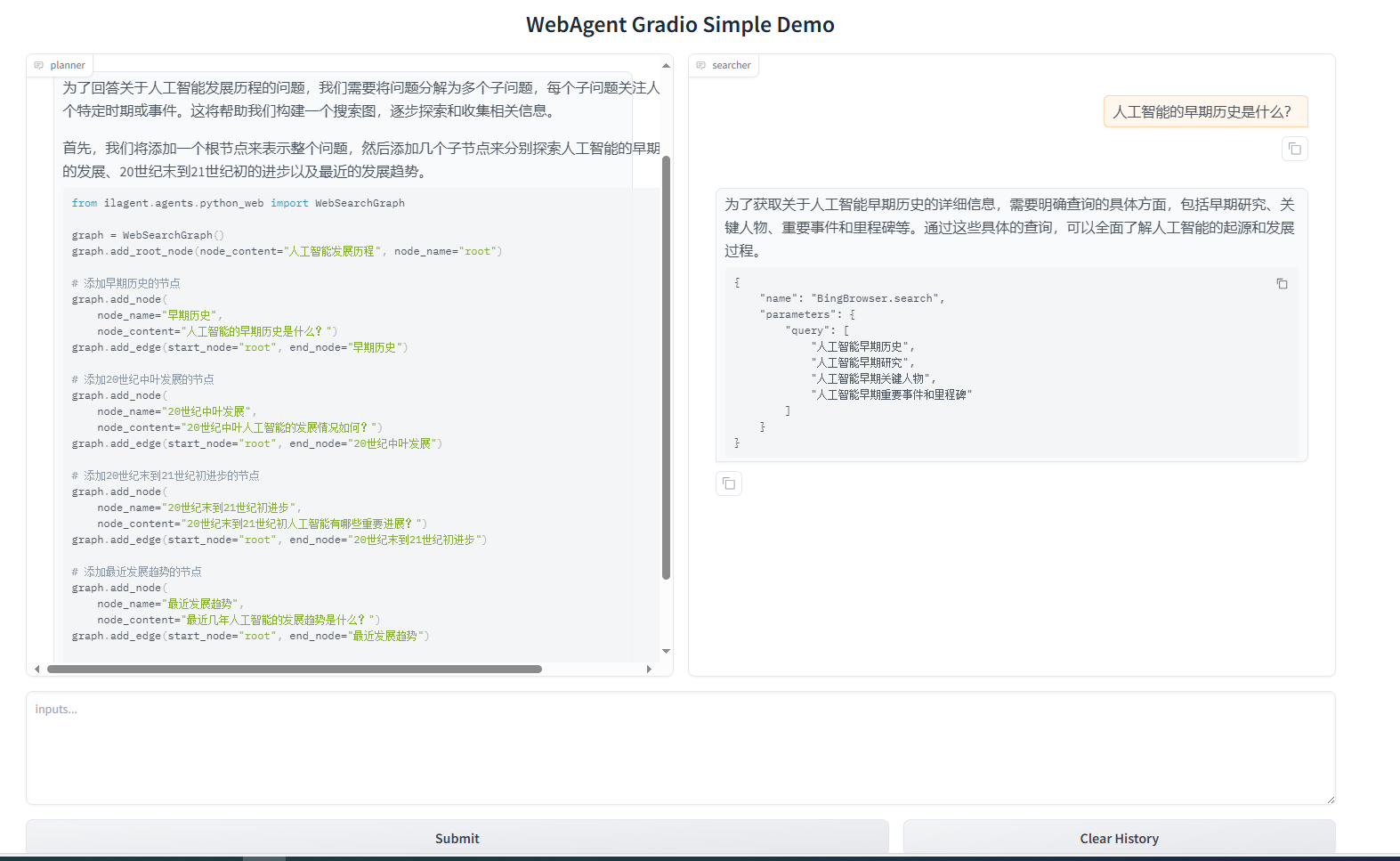Viewport: 1400px width, 861px height.
Task: Click the planner scroll left arrow
Action: [x=36, y=669]
